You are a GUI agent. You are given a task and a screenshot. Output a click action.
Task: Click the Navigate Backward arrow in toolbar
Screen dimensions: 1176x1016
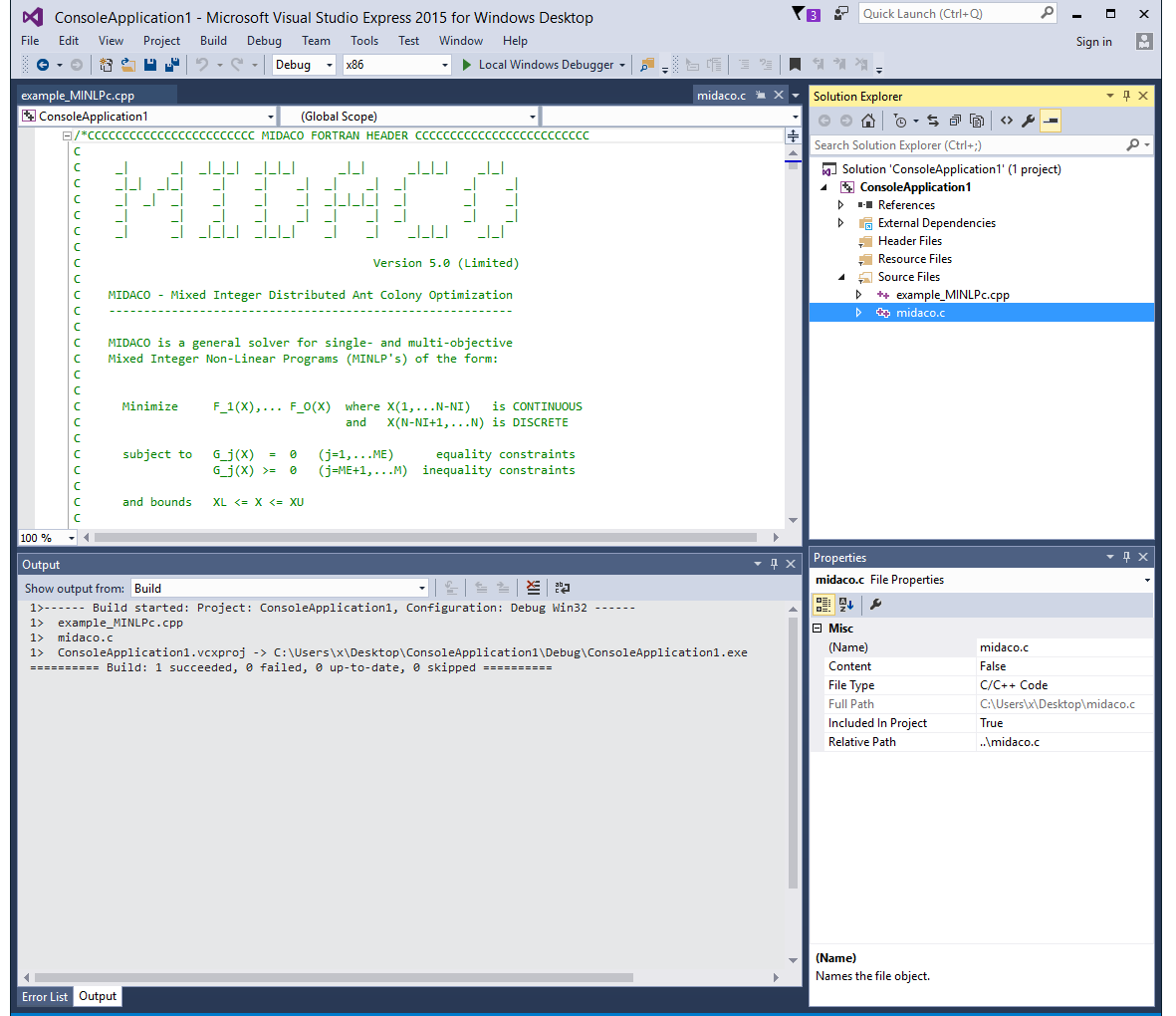(x=43, y=65)
